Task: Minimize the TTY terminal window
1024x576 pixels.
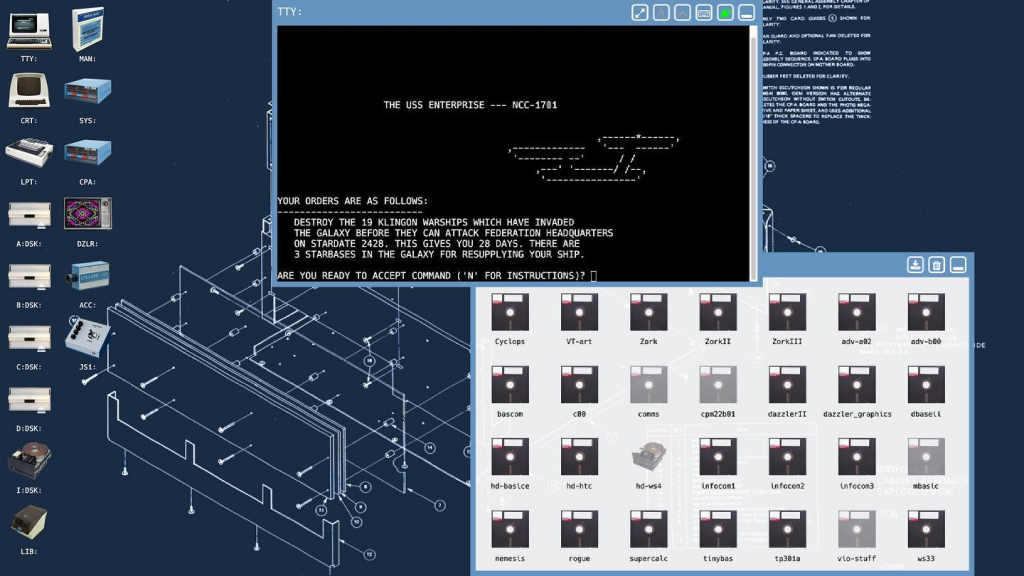Action: [746, 12]
